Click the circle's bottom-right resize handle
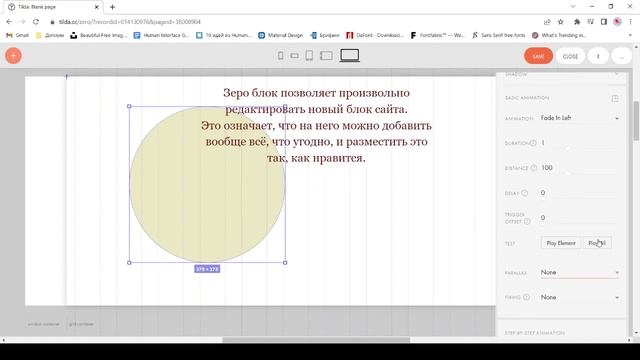 [x=285, y=262]
